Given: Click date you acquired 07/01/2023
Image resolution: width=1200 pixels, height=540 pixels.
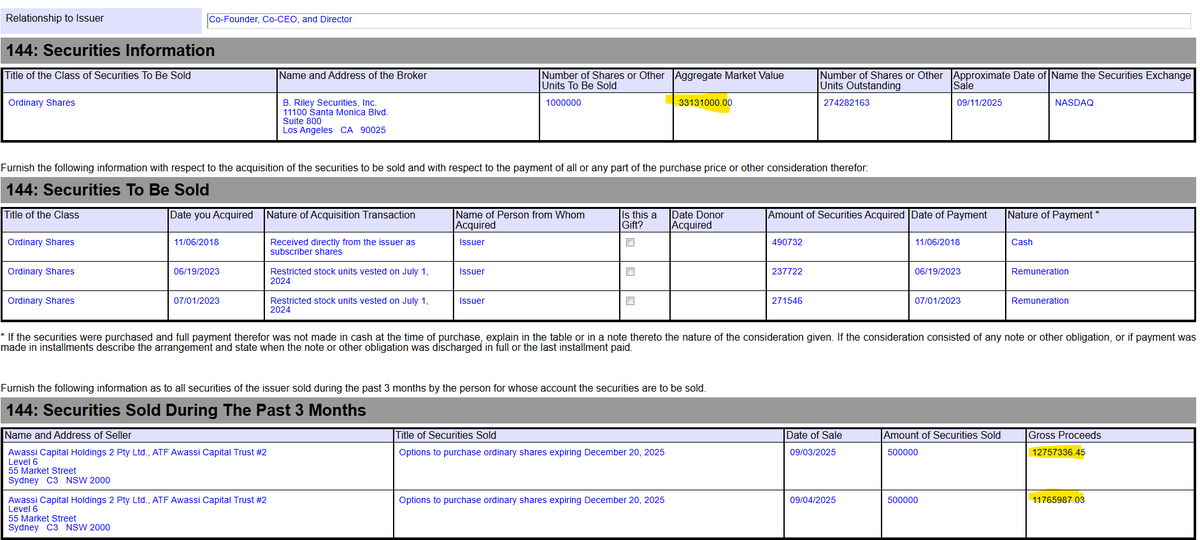Looking at the screenshot, I should [x=196, y=301].
